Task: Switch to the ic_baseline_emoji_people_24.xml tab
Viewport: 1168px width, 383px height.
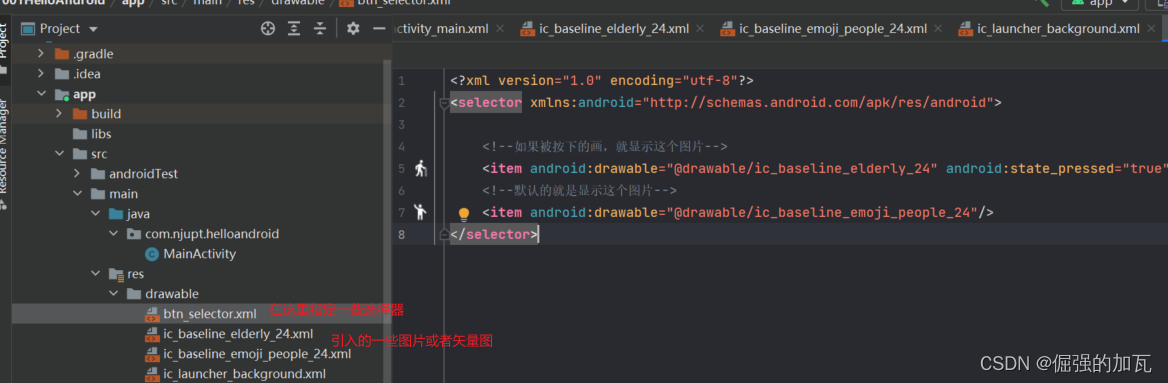Action: point(833,29)
